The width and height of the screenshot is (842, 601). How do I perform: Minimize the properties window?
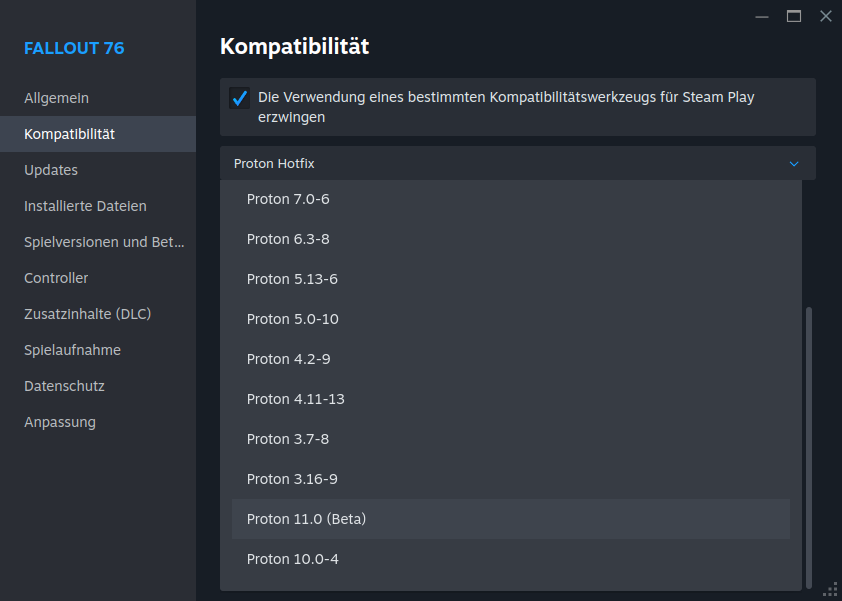coord(763,16)
